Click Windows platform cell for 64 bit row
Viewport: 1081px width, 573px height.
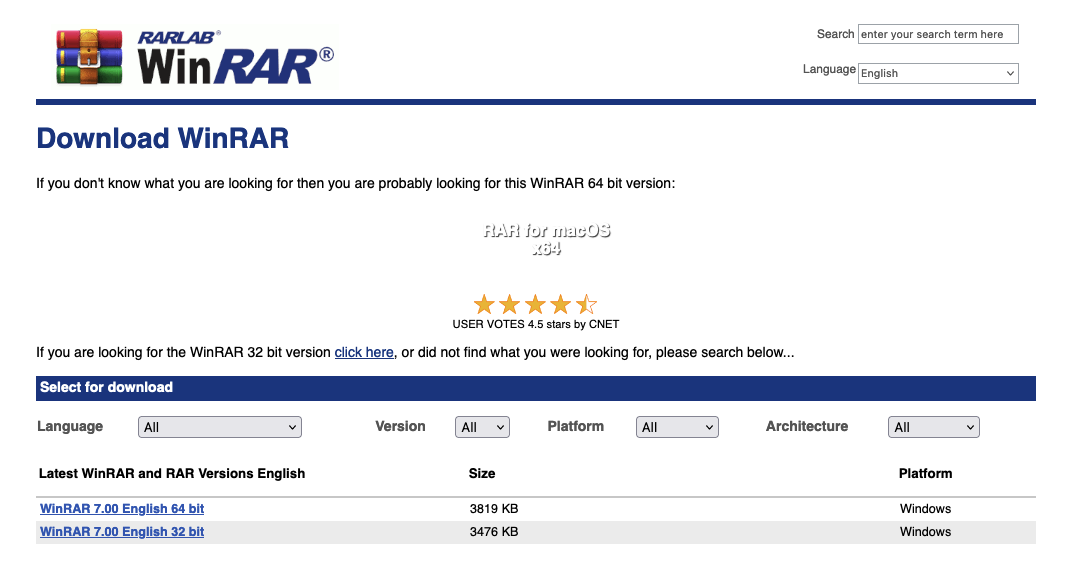[925, 509]
